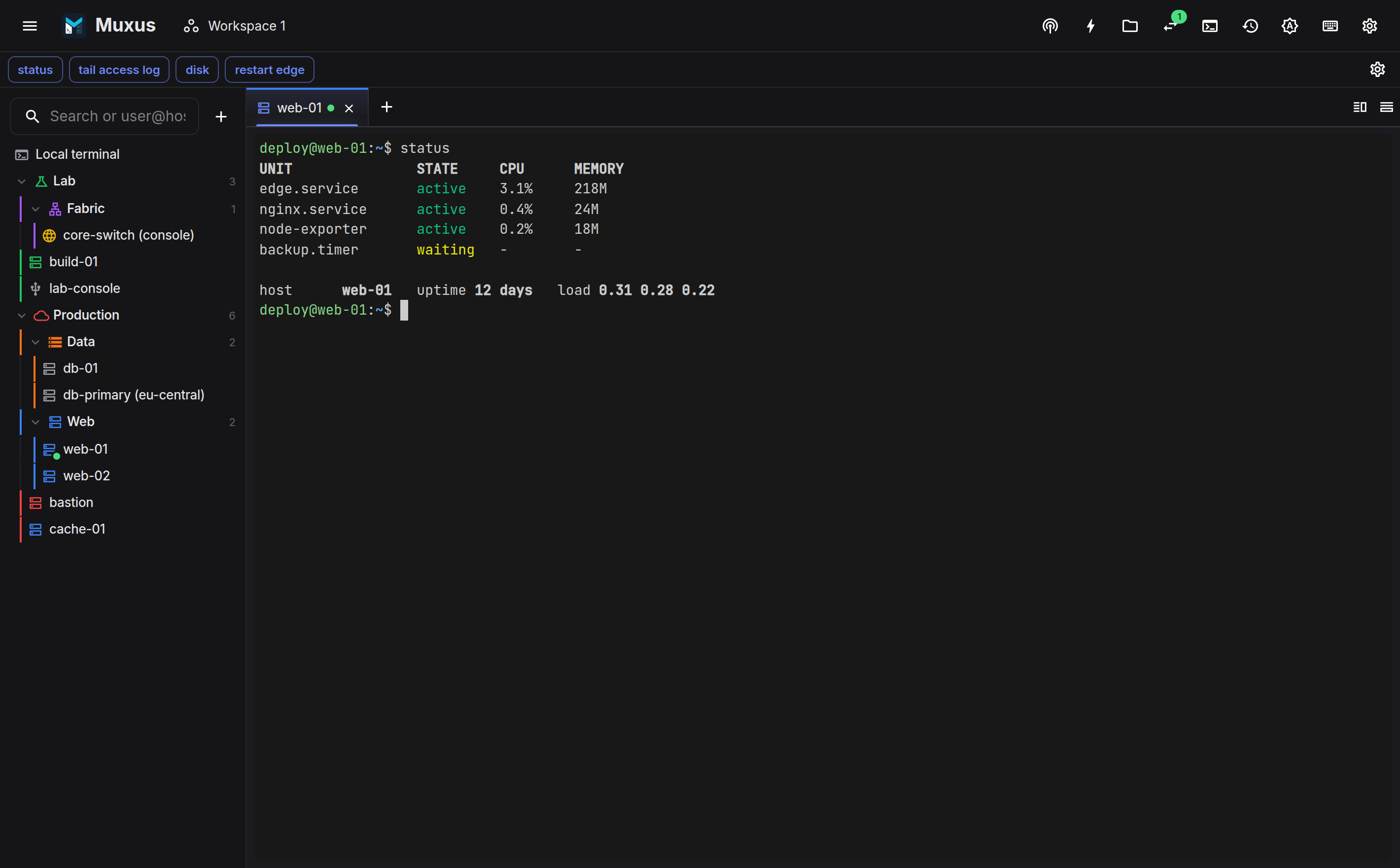
Task: Click the bastion red server icon
Action: coord(35,503)
